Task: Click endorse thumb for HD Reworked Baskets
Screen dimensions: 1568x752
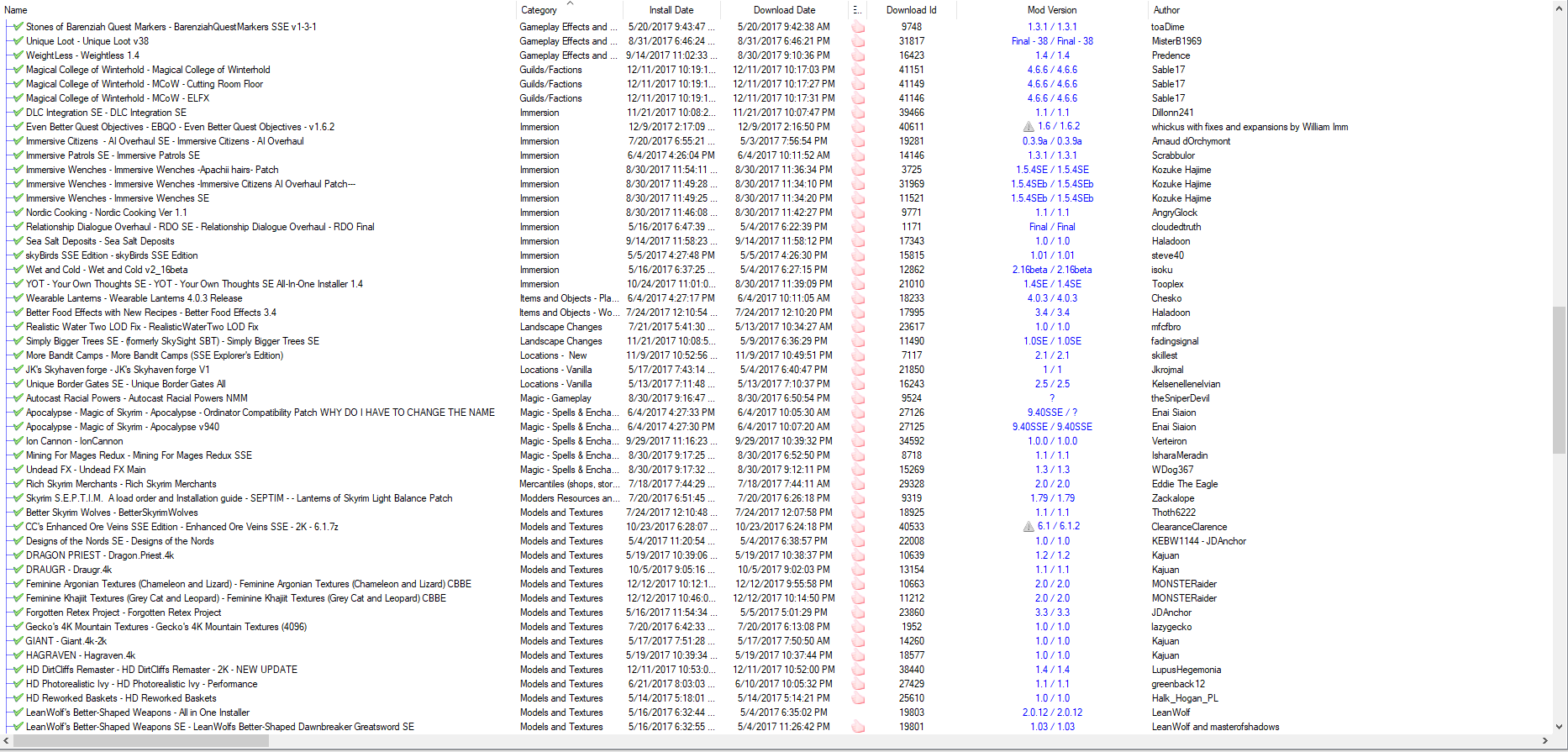Action: [x=858, y=698]
